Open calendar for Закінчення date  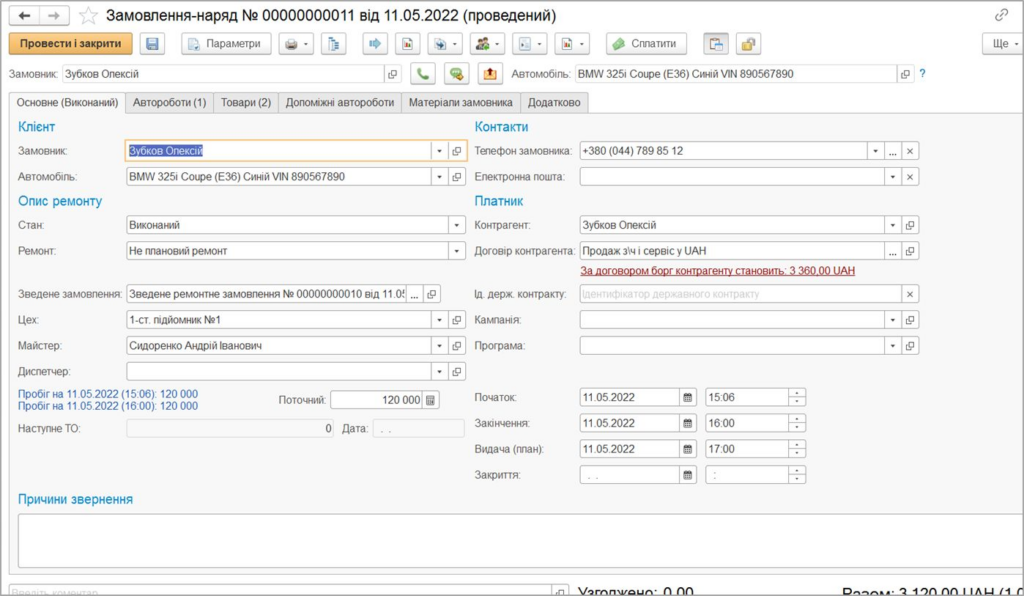click(x=687, y=424)
